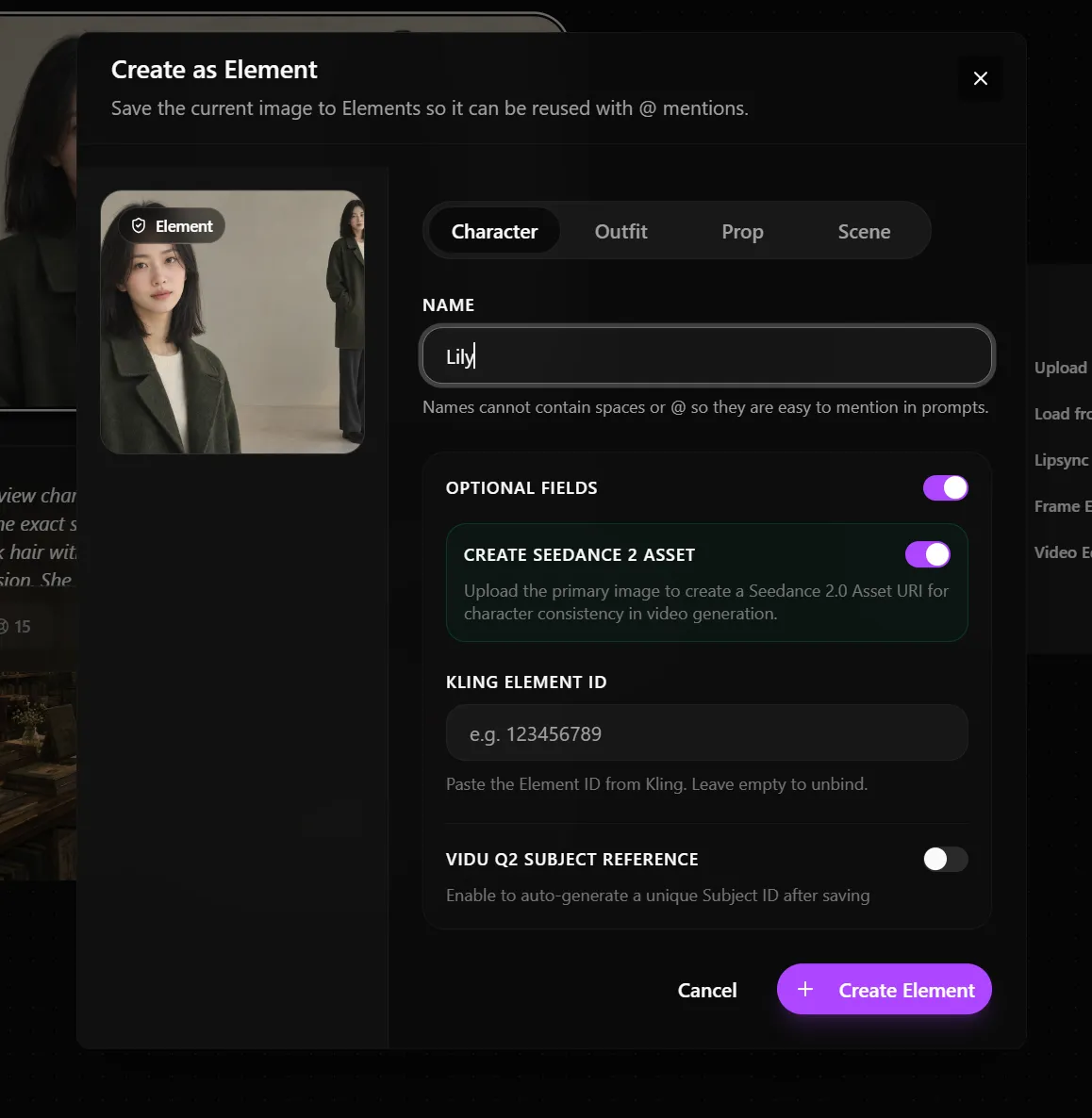Click the Lipsync option in the background panel

point(1061,461)
